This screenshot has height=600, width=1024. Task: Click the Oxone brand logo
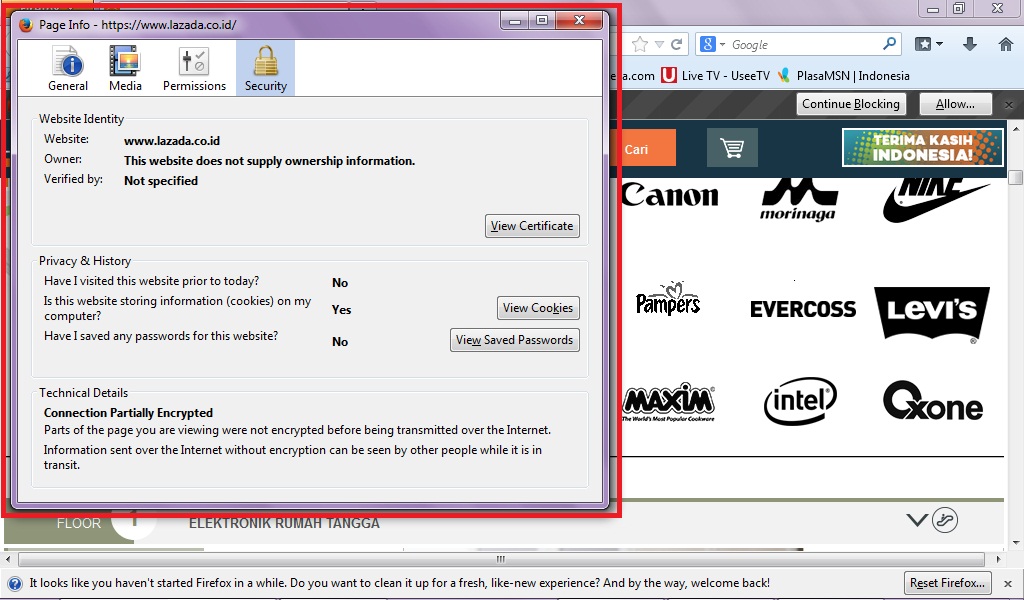click(933, 401)
